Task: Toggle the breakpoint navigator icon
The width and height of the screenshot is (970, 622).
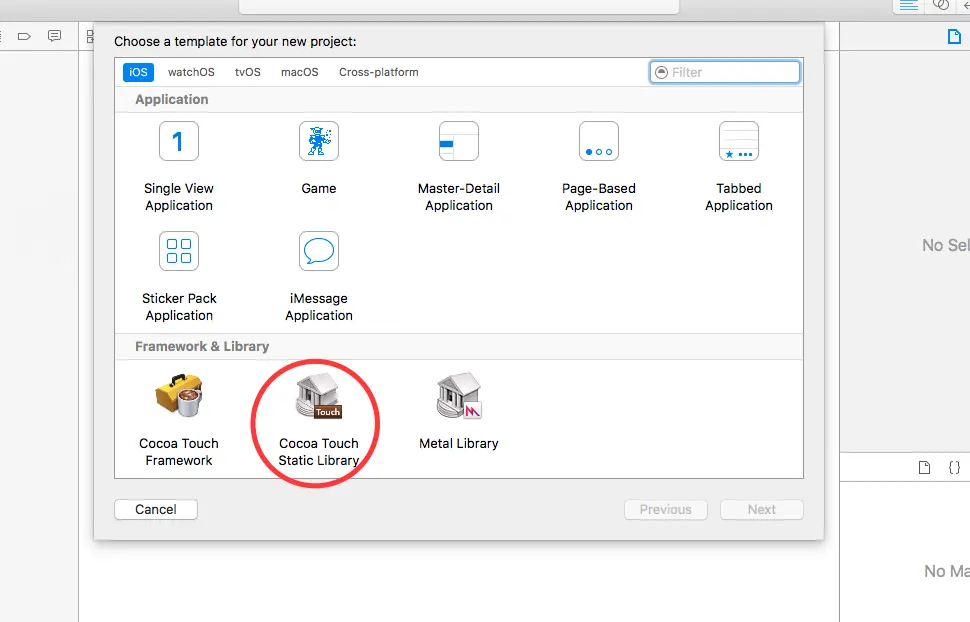Action: pyautogui.click(x=24, y=37)
